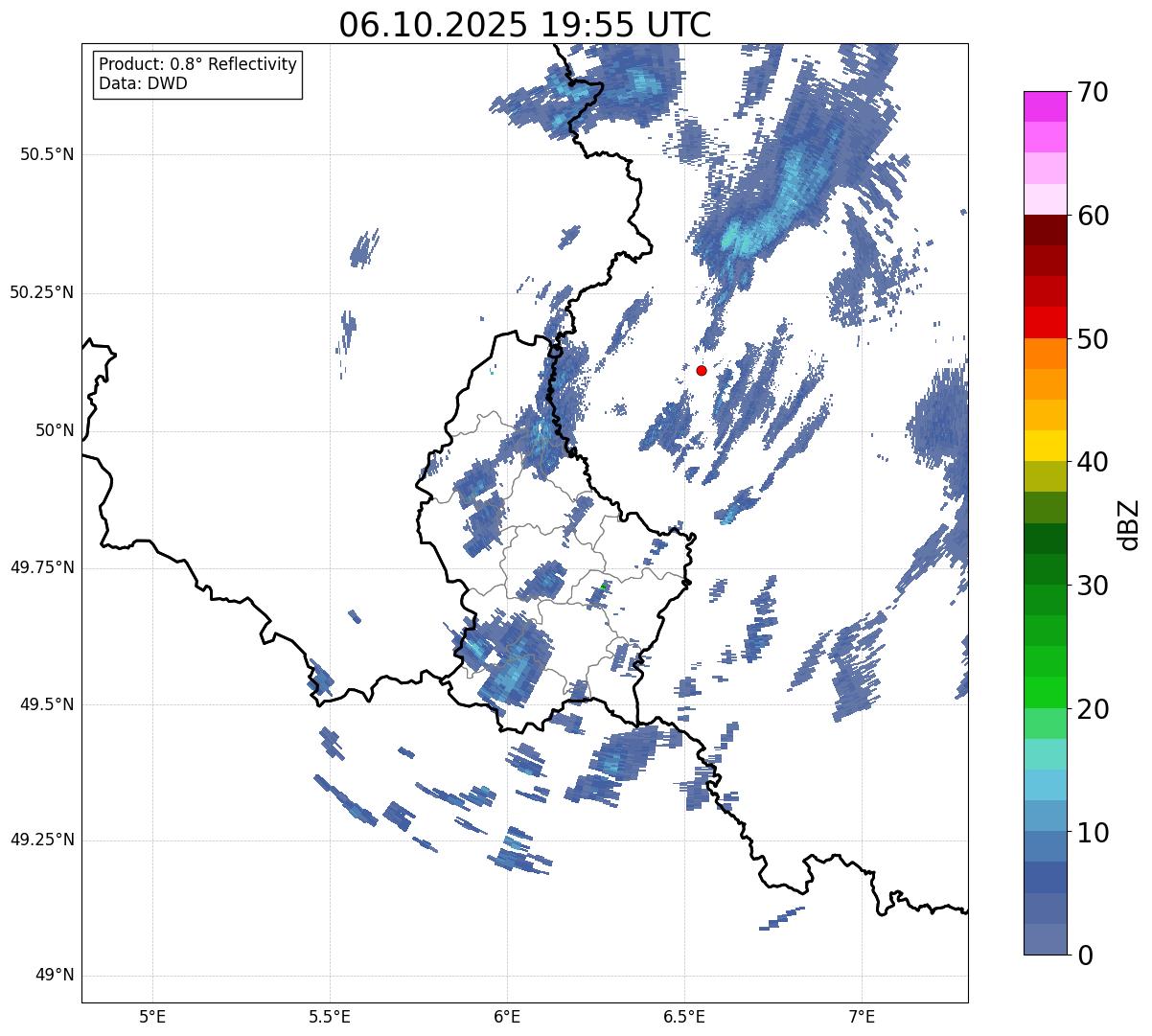Click the latitude label "49°N"
This screenshot has width=1152, height=1036.
click(x=55, y=976)
